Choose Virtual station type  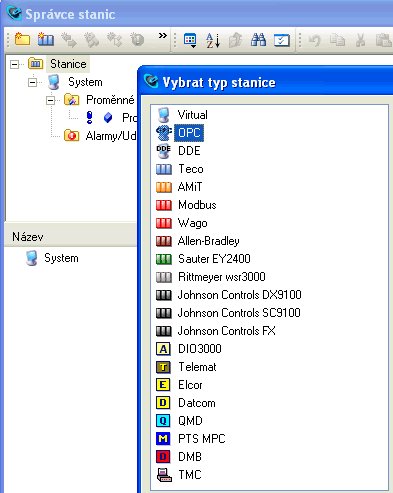click(192, 115)
